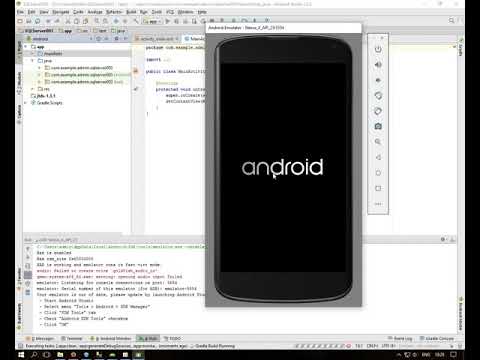The height and width of the screenshot is (360, 480).
Task: Open the app run configuration dropdown
Action: tap(152, 21)
